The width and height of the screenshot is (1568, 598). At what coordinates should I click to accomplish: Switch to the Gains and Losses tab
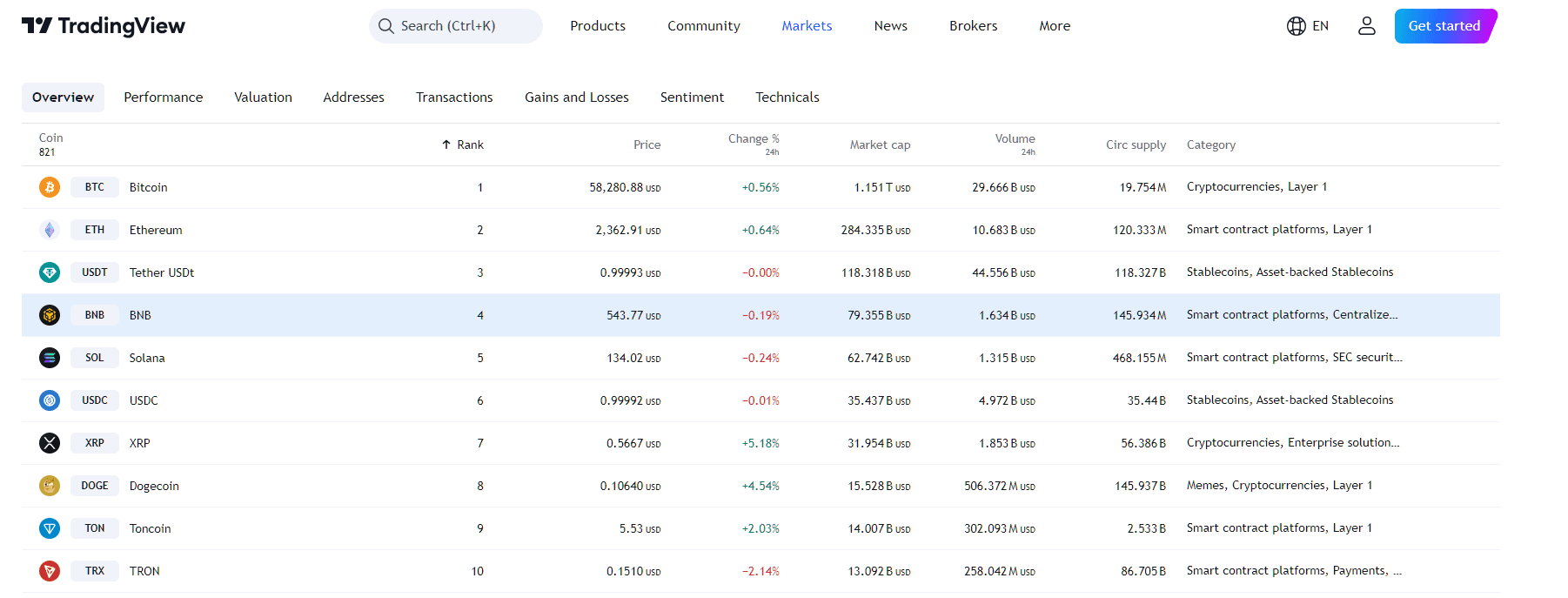pyautogui.click(x=577, y=97)
